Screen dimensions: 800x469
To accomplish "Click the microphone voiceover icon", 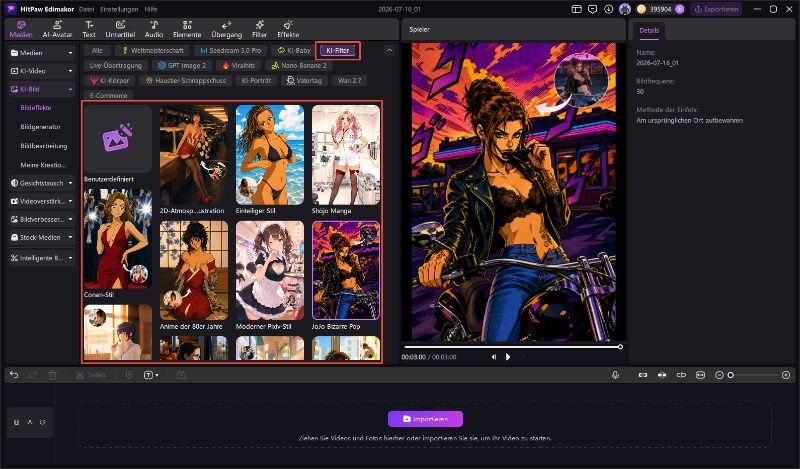I will [x=615, y=375].
